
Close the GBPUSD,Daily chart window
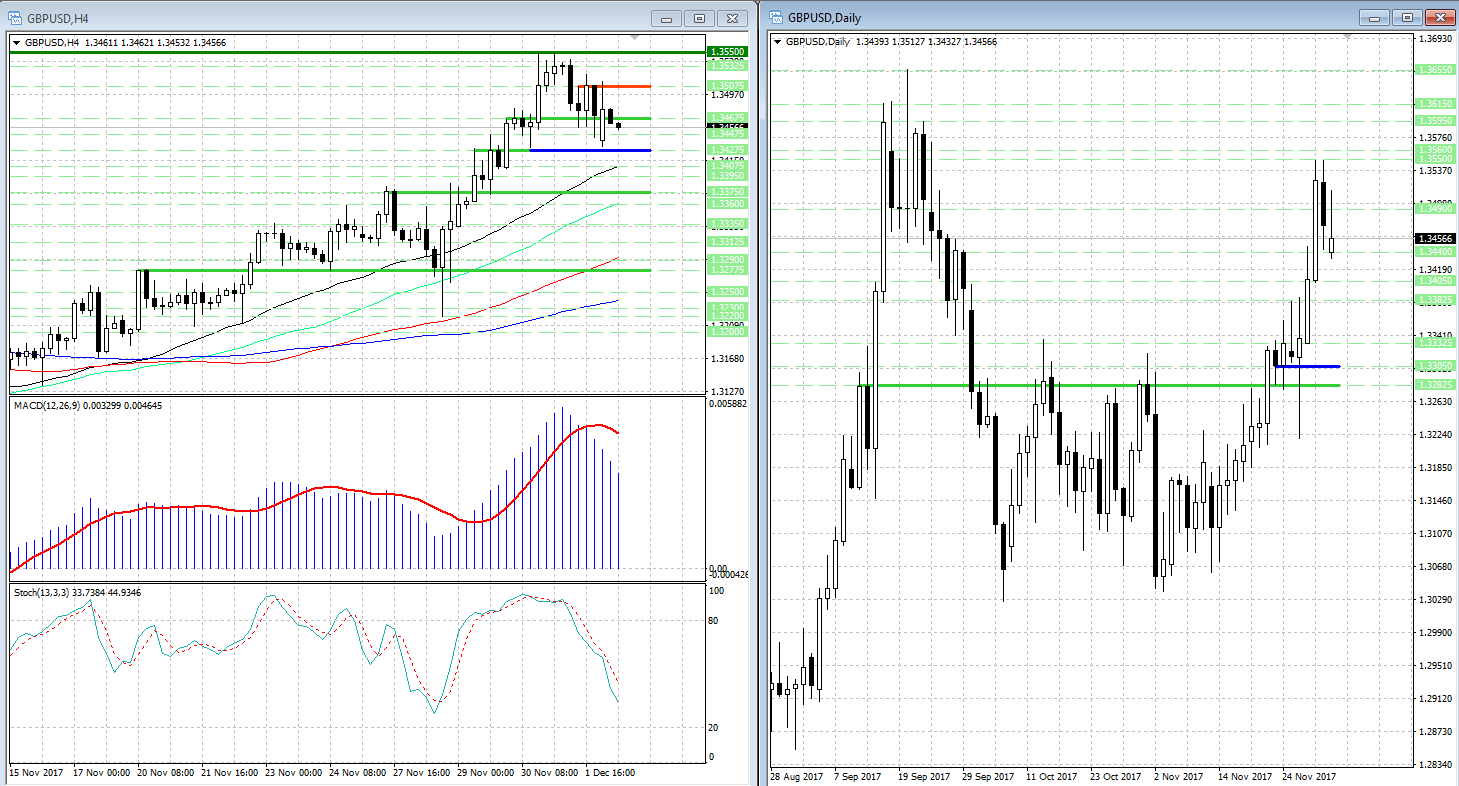point(1440,17)
